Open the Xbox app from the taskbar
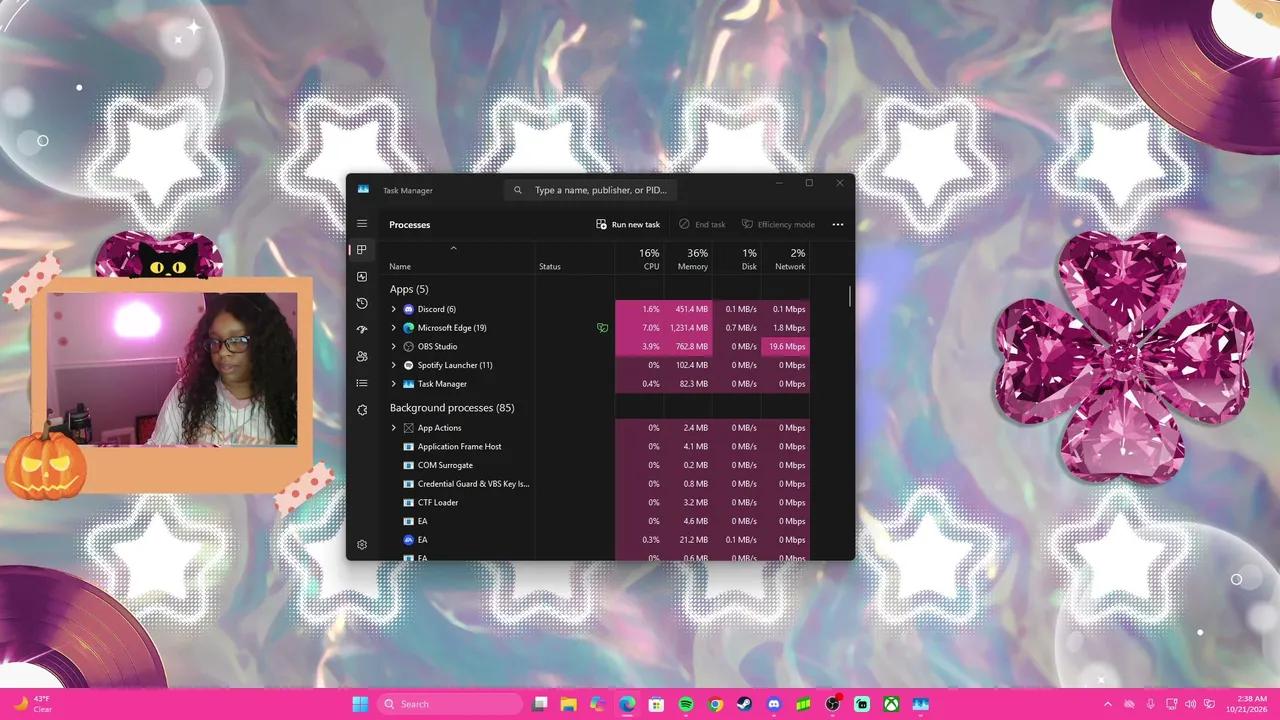 pyautogui.click(x=890, y=704)
